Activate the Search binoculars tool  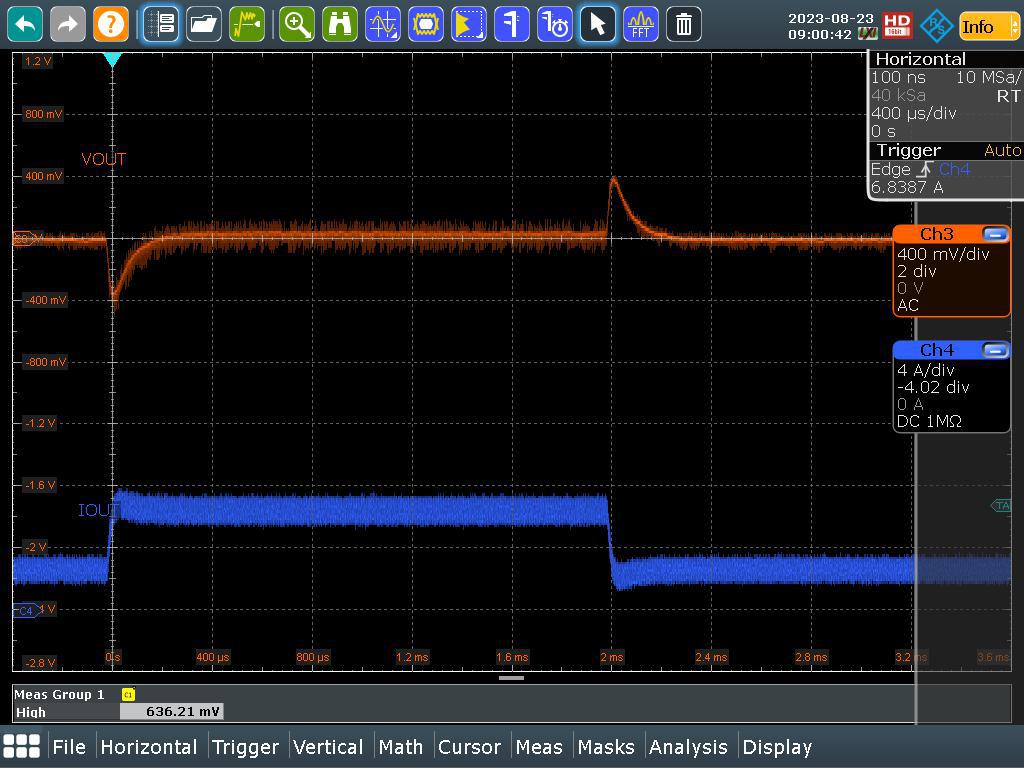pyautogui.click(x=339, y=24)
